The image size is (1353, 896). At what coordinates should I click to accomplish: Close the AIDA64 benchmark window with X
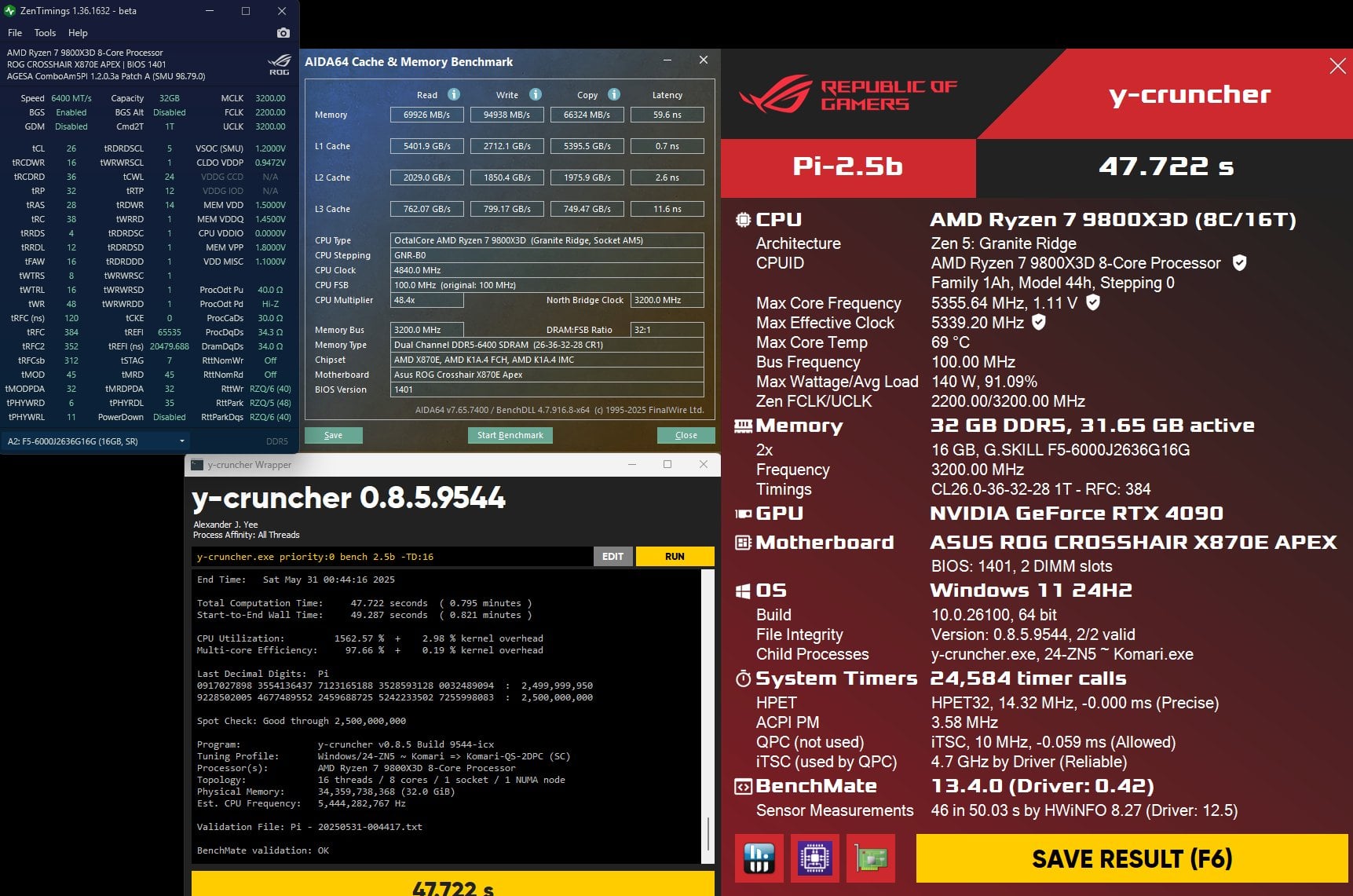(x=704, y=60)
